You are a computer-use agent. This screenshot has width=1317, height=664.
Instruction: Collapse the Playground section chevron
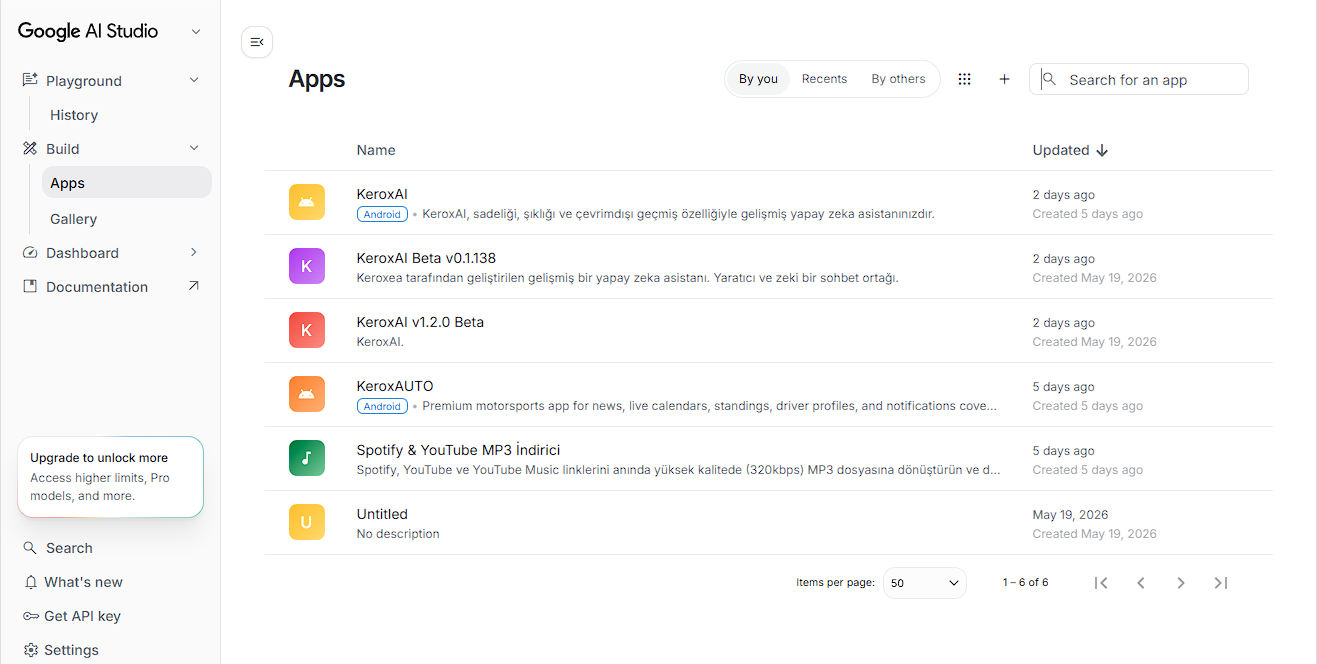coord(194,80)
